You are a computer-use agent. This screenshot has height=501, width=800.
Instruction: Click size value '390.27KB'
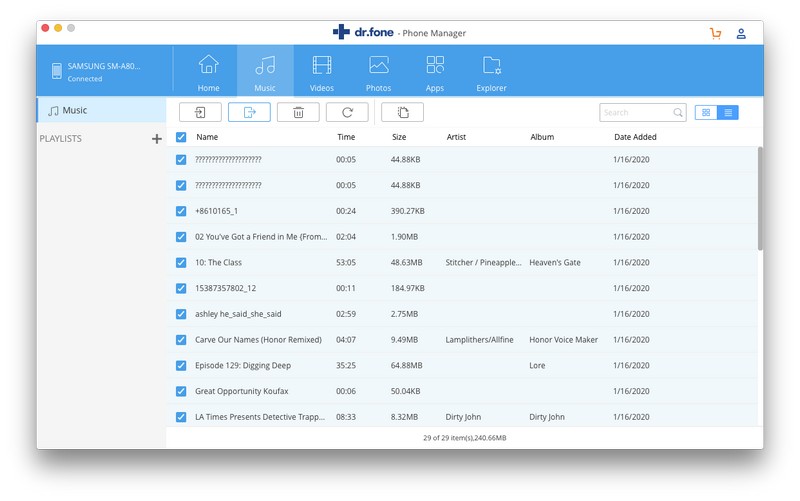click(x=407, y=211)
